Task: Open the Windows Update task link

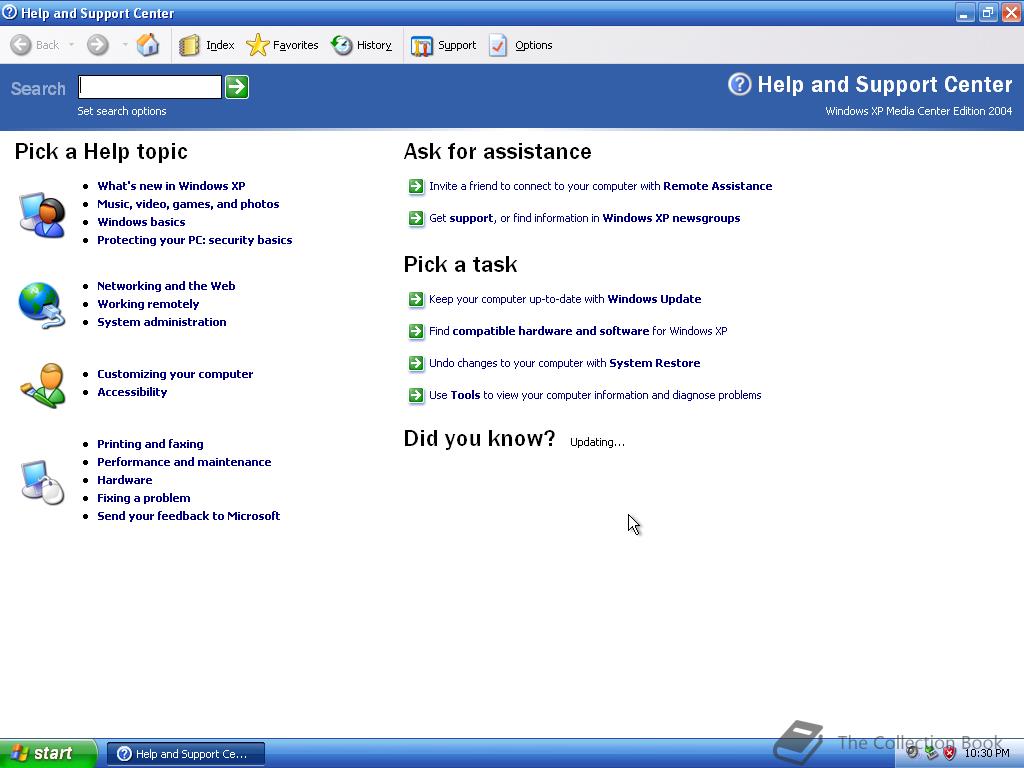Action: (654, 299)
